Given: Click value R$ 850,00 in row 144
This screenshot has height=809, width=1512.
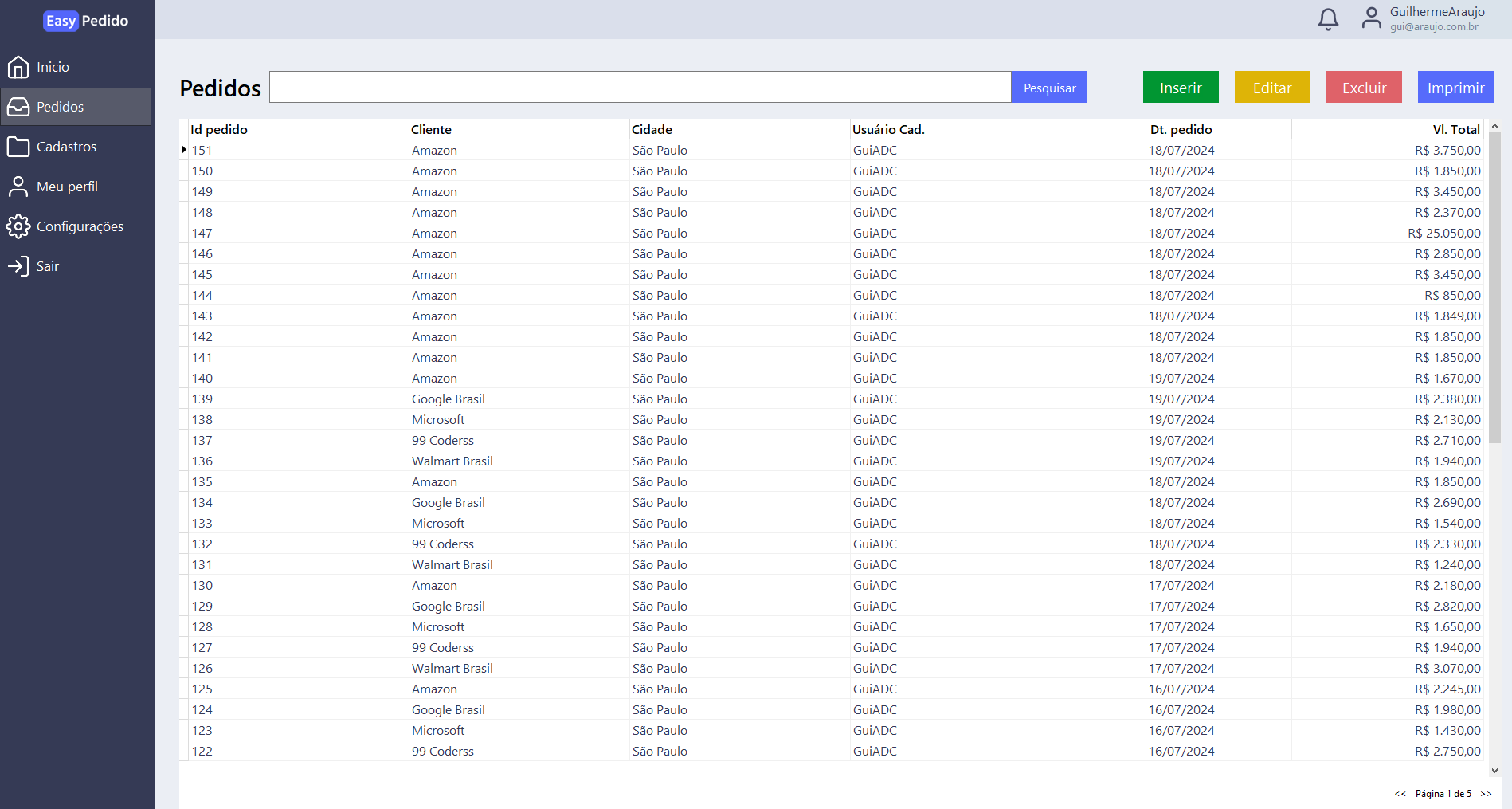Looking at the screenshot, I should (x=1453, y=295).
